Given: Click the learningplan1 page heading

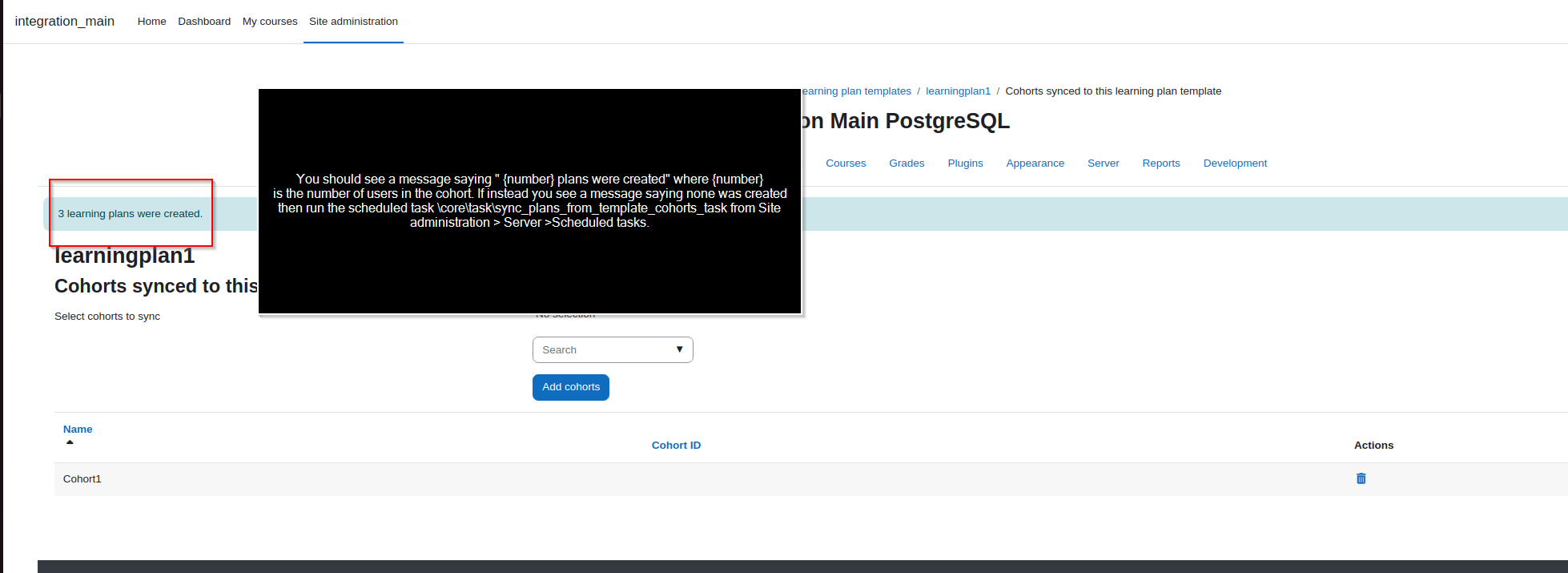Looking at the screenshot, I should coord(125,256).
